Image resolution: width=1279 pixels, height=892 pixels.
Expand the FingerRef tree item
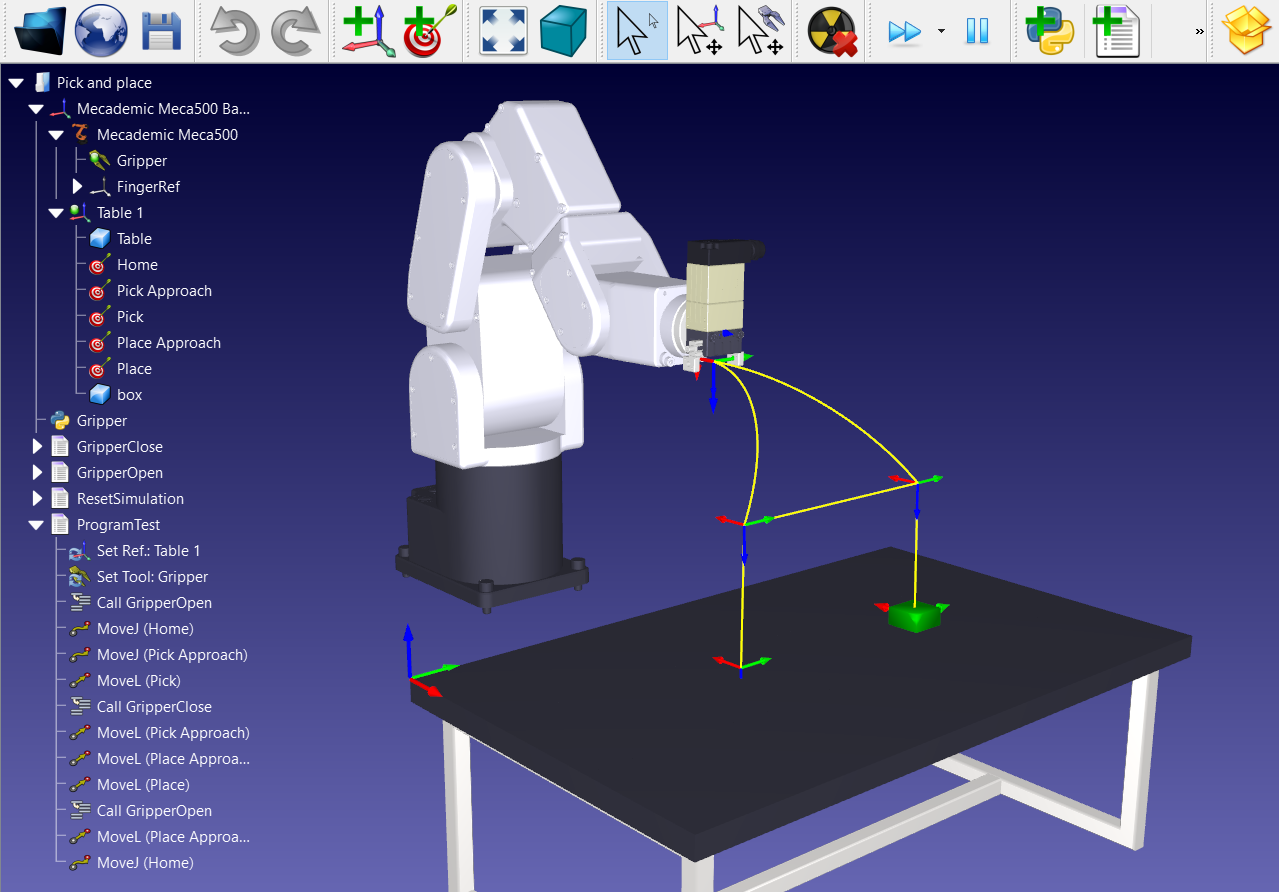coord(77,187)
